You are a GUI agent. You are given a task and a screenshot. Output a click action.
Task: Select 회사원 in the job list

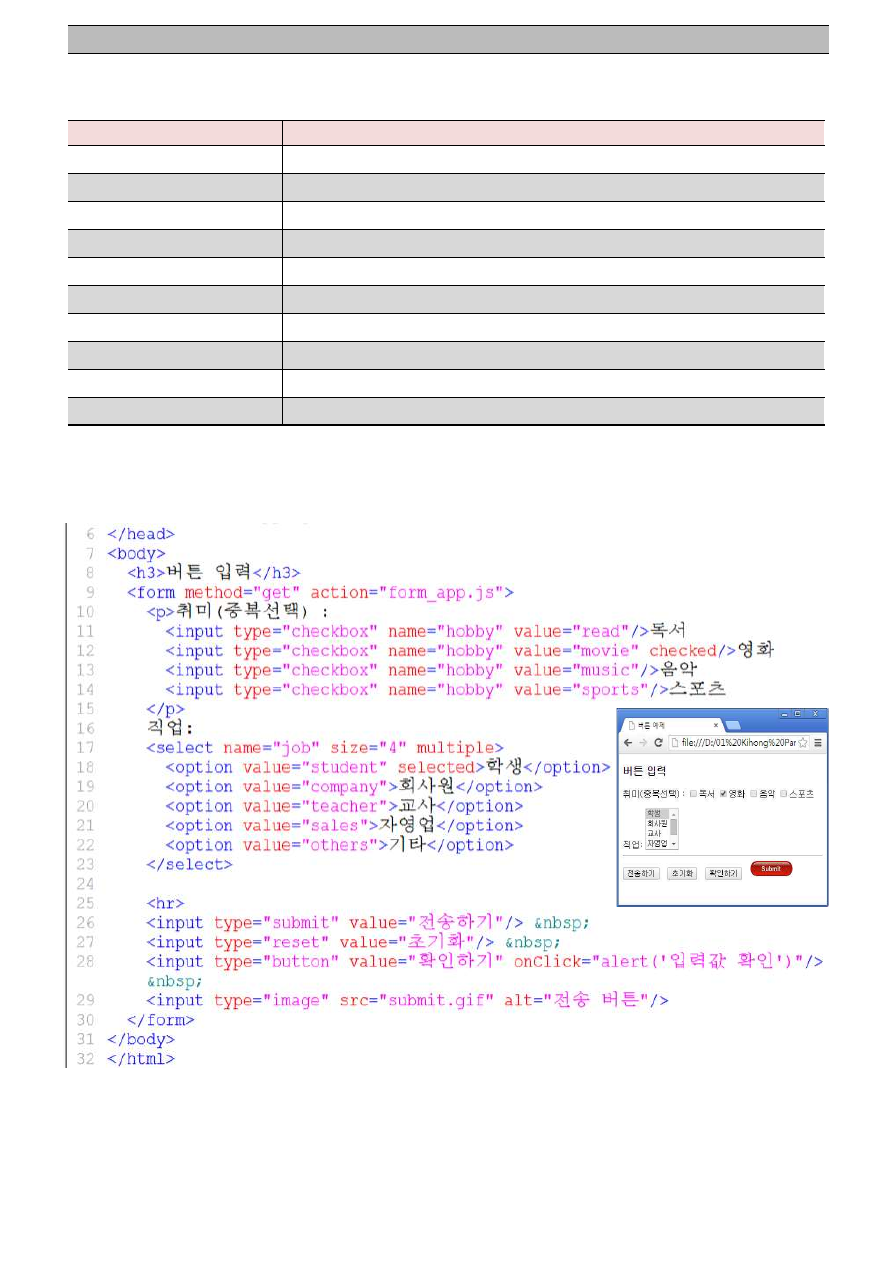pos(656,823)
